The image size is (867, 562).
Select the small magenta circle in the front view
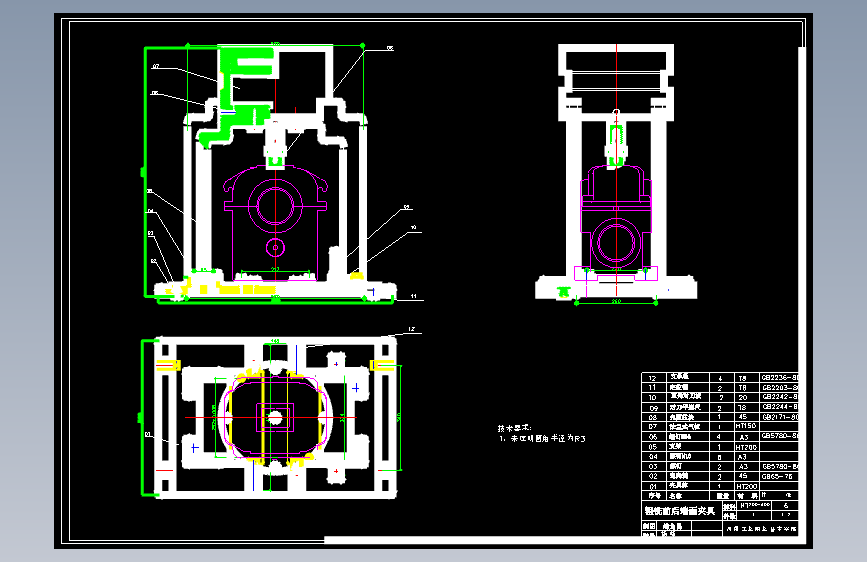pyautogui.click(x=275, y=247)
